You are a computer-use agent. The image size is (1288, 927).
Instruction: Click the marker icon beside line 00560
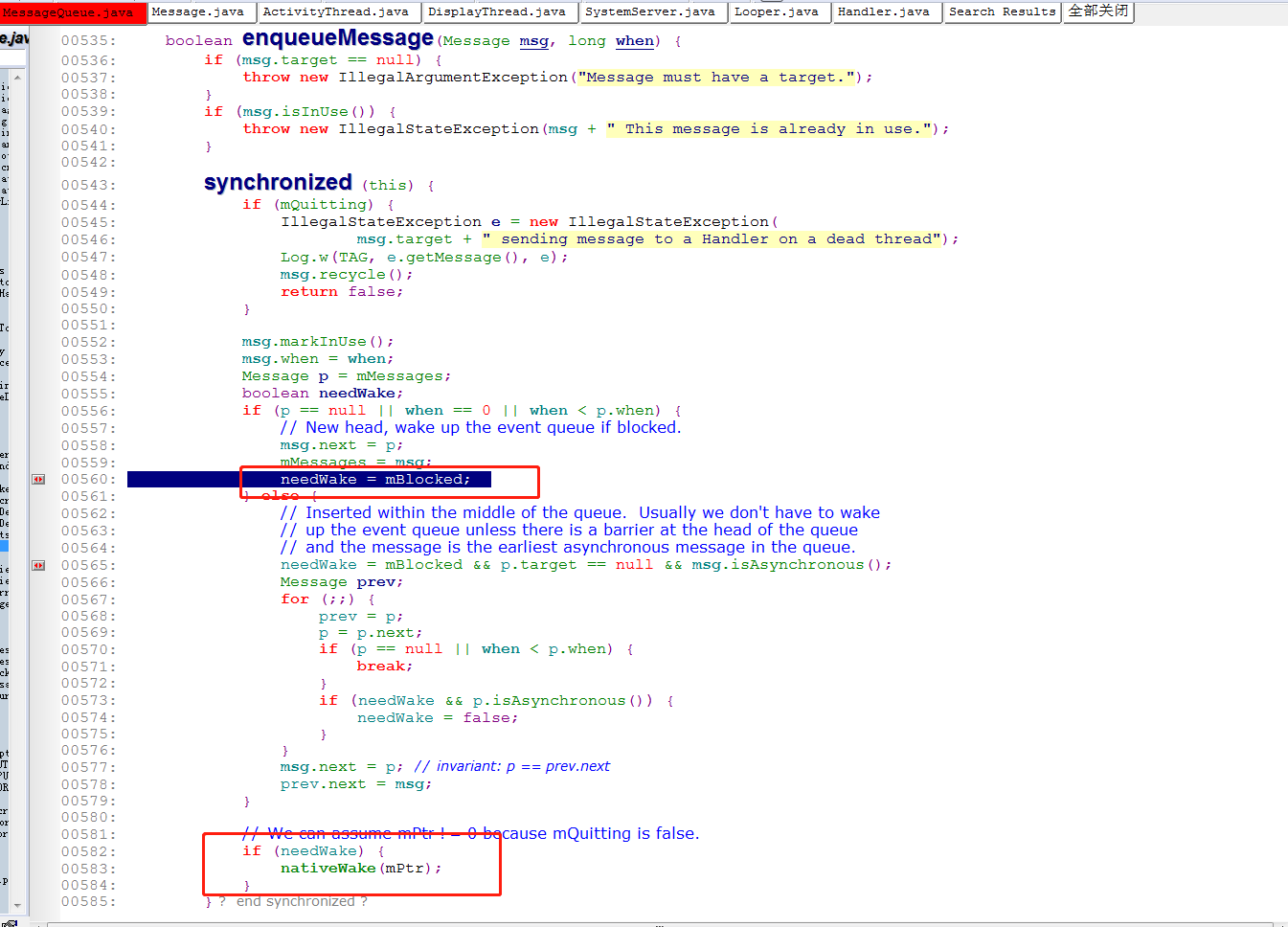click(38, 479)
